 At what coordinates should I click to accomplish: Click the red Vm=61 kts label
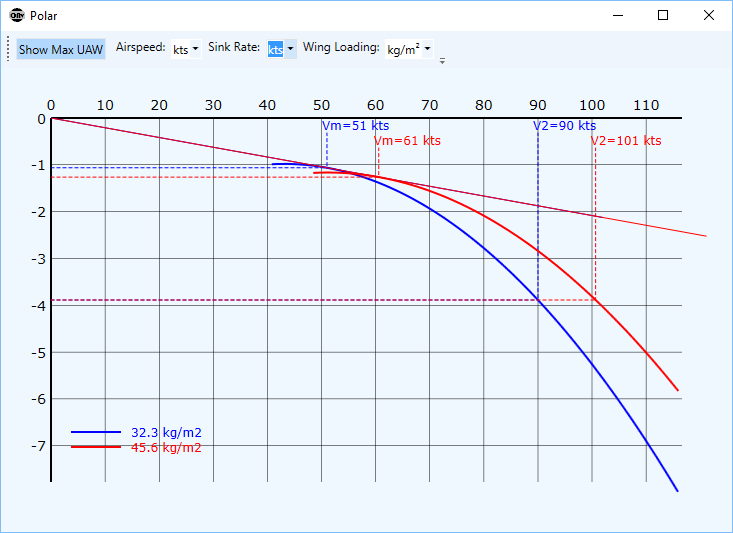[x=407, y=141]
